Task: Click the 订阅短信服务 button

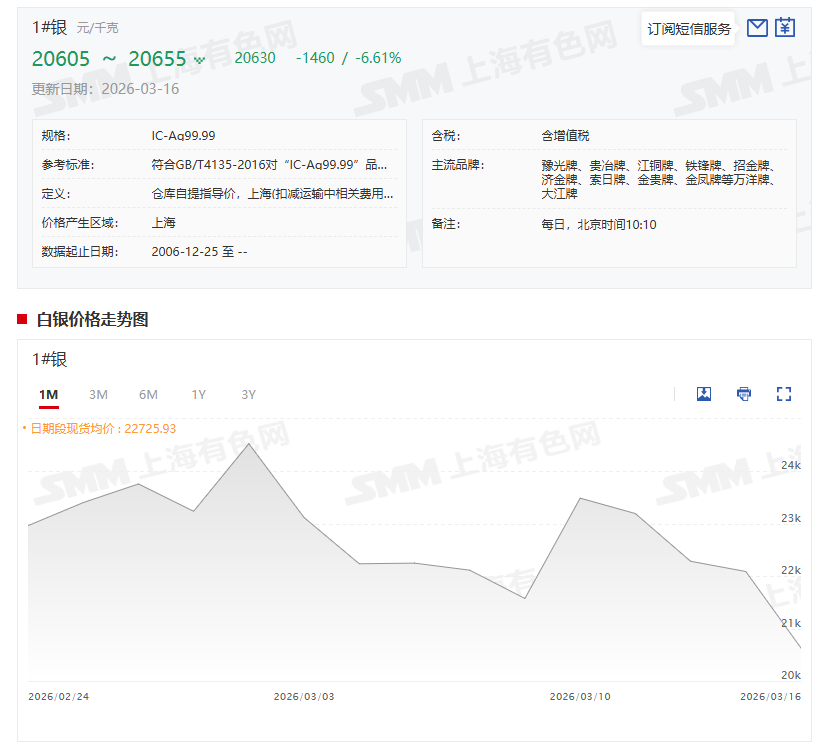Action: [x=689, y=29]
